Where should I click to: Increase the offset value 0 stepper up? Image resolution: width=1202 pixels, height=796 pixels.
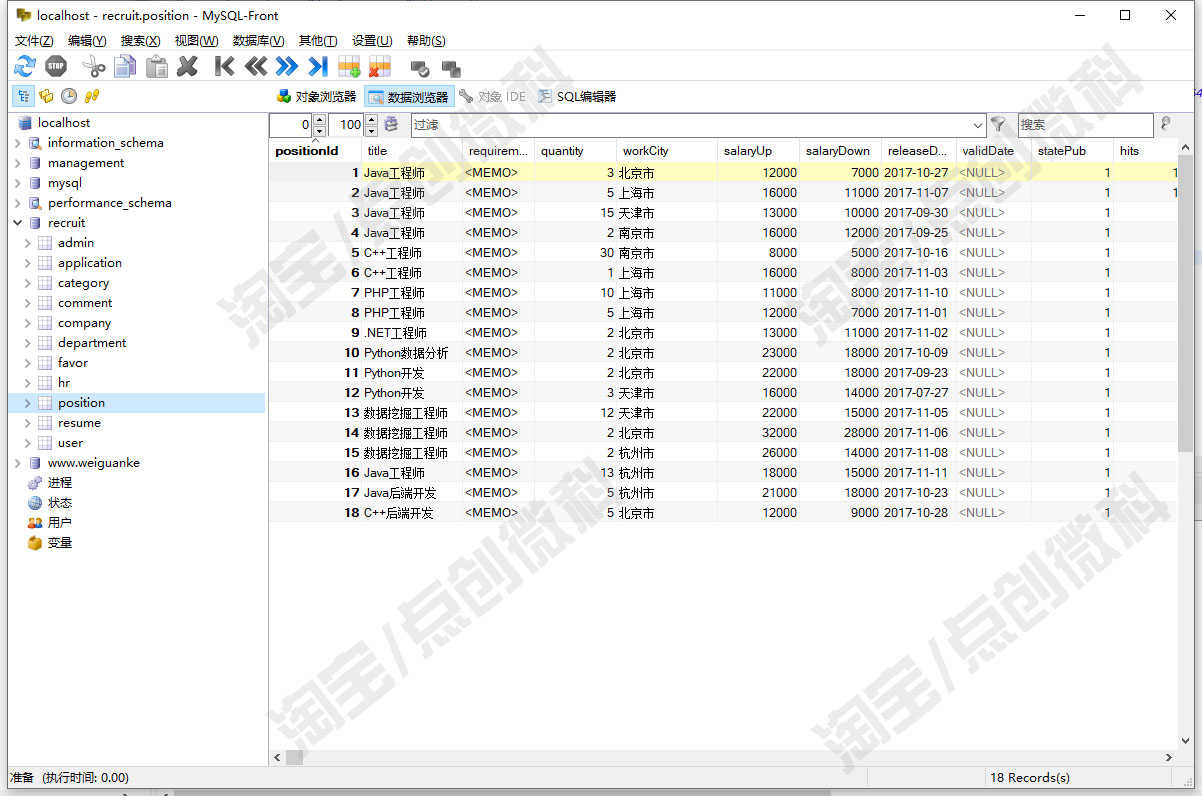coord(319,120)
